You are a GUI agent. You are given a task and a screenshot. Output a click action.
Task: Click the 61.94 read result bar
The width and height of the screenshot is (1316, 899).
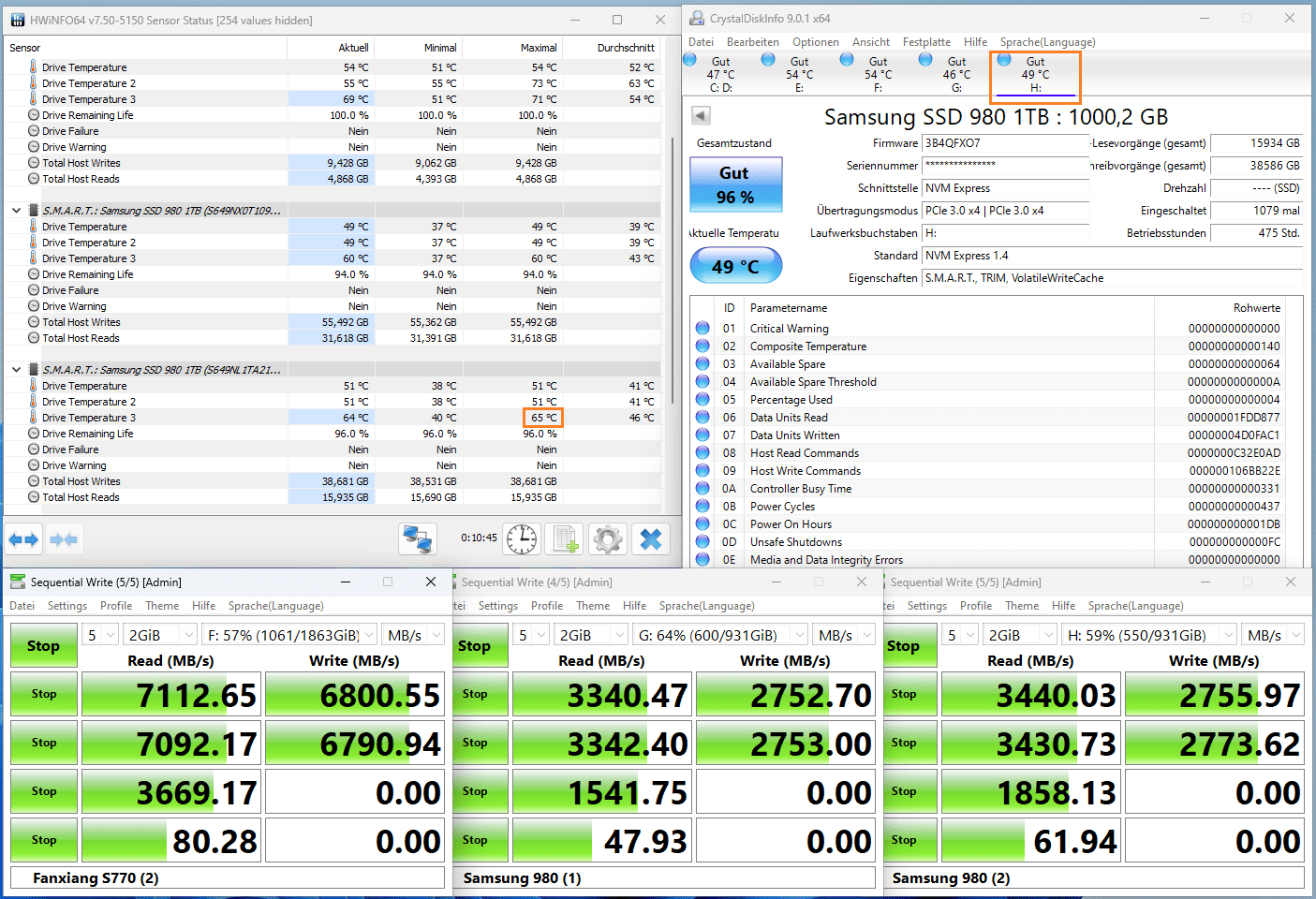[1030, 841]
